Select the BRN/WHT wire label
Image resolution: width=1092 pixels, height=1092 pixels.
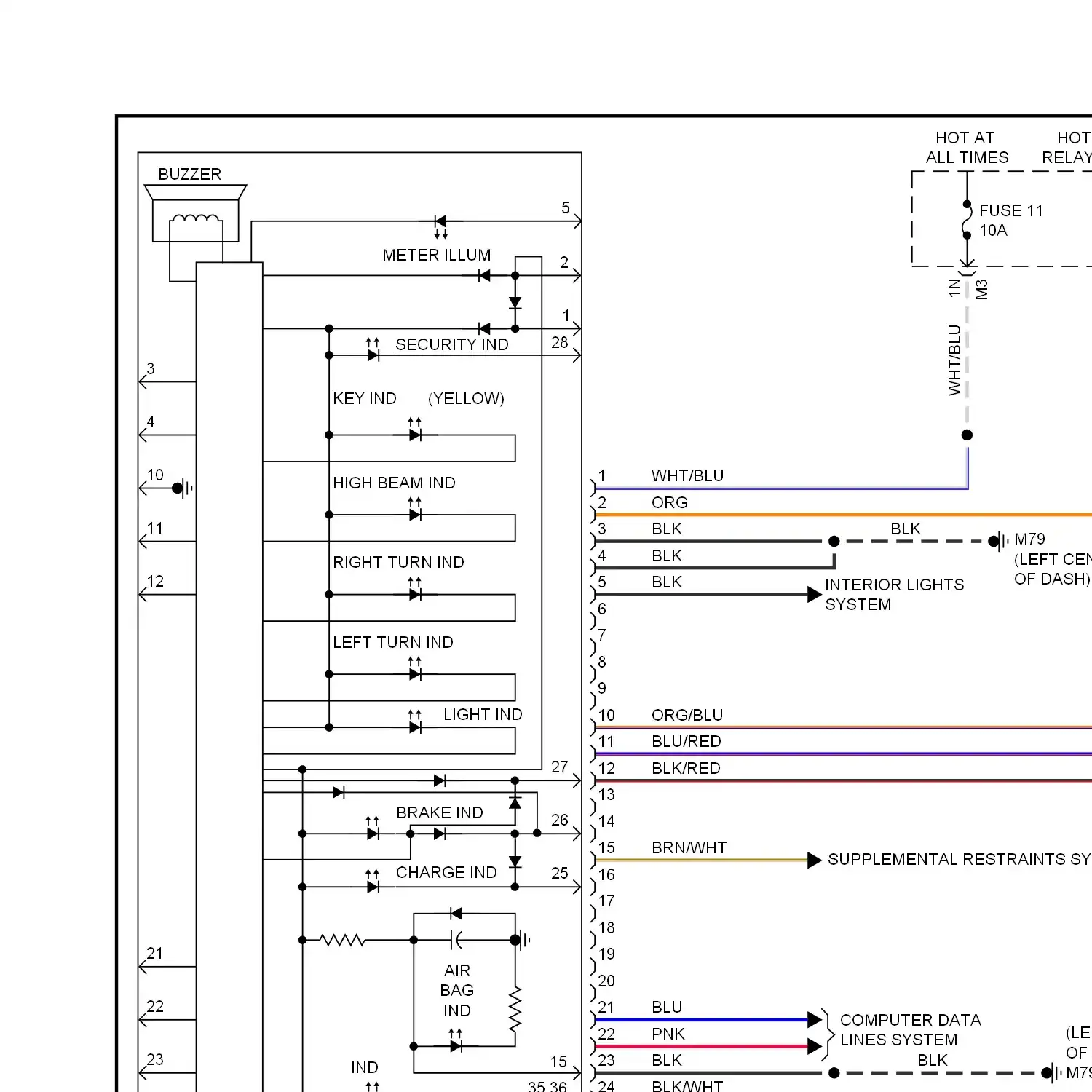[x=689, y=847]
